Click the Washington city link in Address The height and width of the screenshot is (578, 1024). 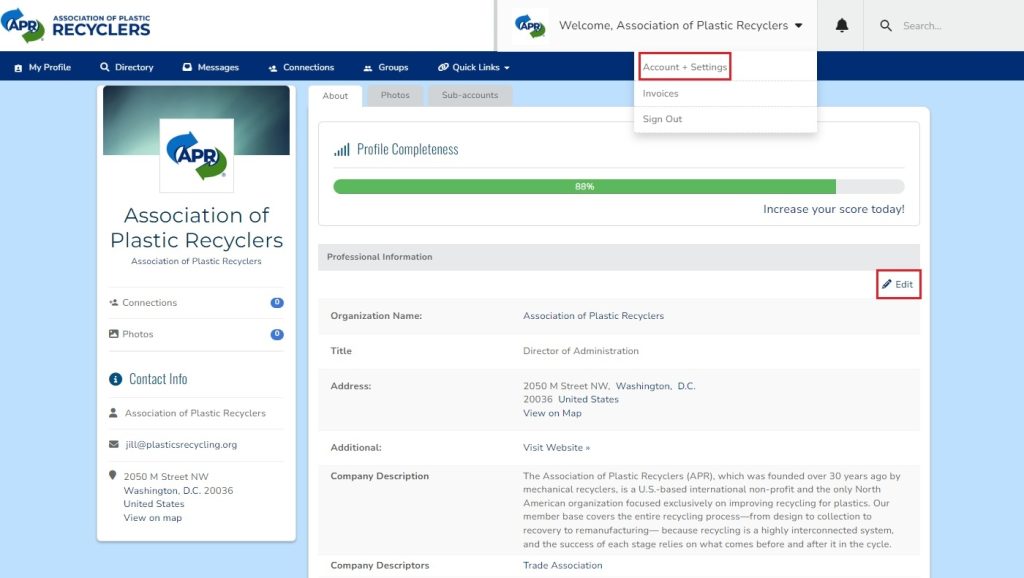click(643, 386)
